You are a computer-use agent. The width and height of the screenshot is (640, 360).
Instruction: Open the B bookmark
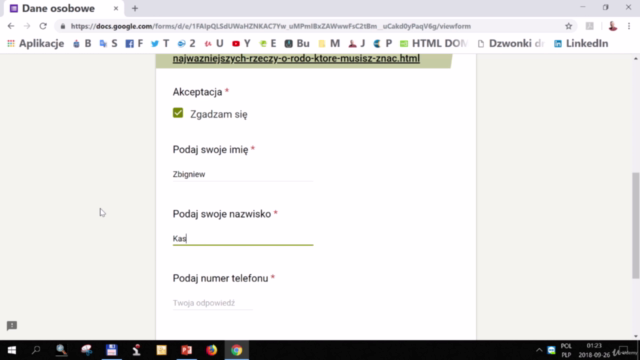[x=82, y=43]
